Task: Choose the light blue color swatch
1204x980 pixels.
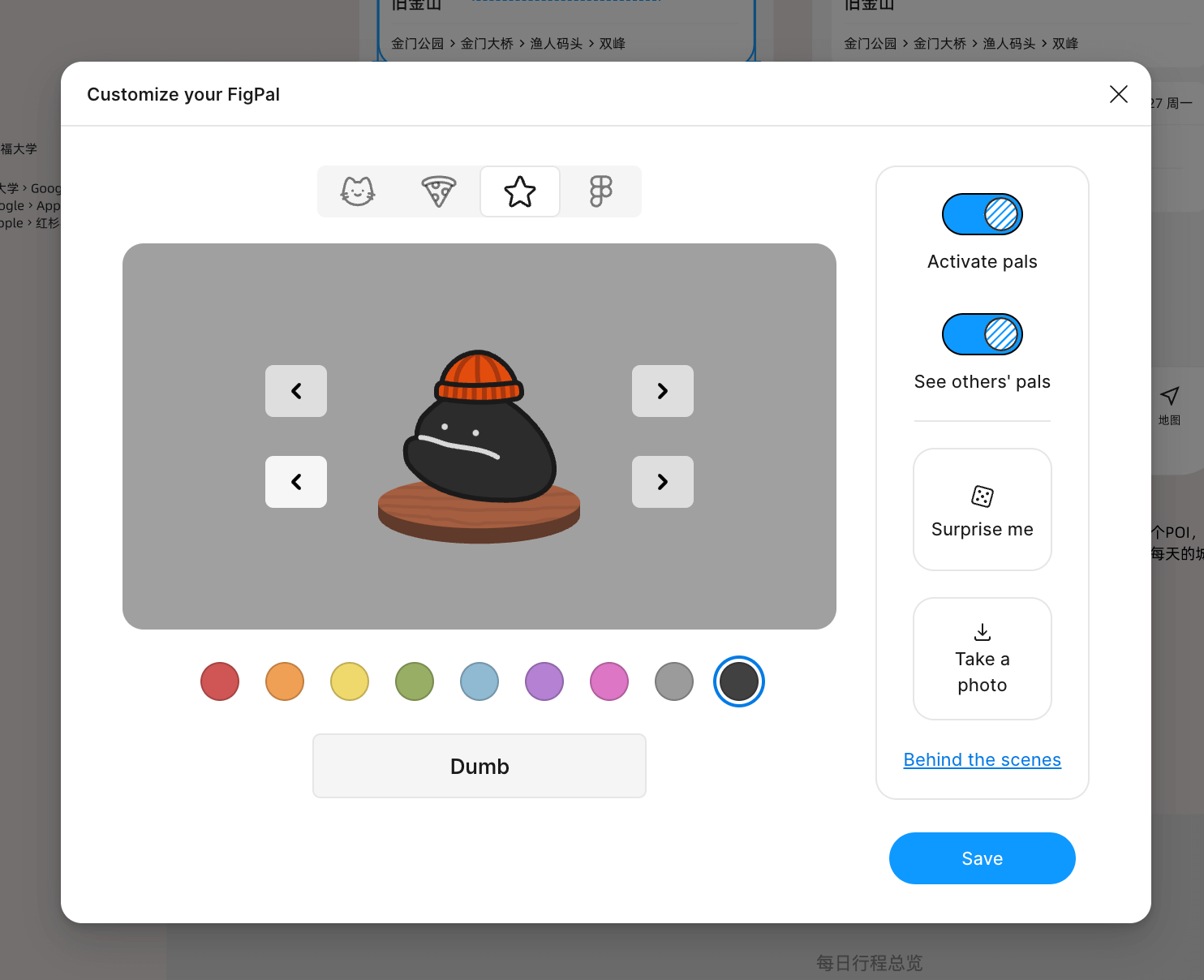Action: click(x=479, y=681)
